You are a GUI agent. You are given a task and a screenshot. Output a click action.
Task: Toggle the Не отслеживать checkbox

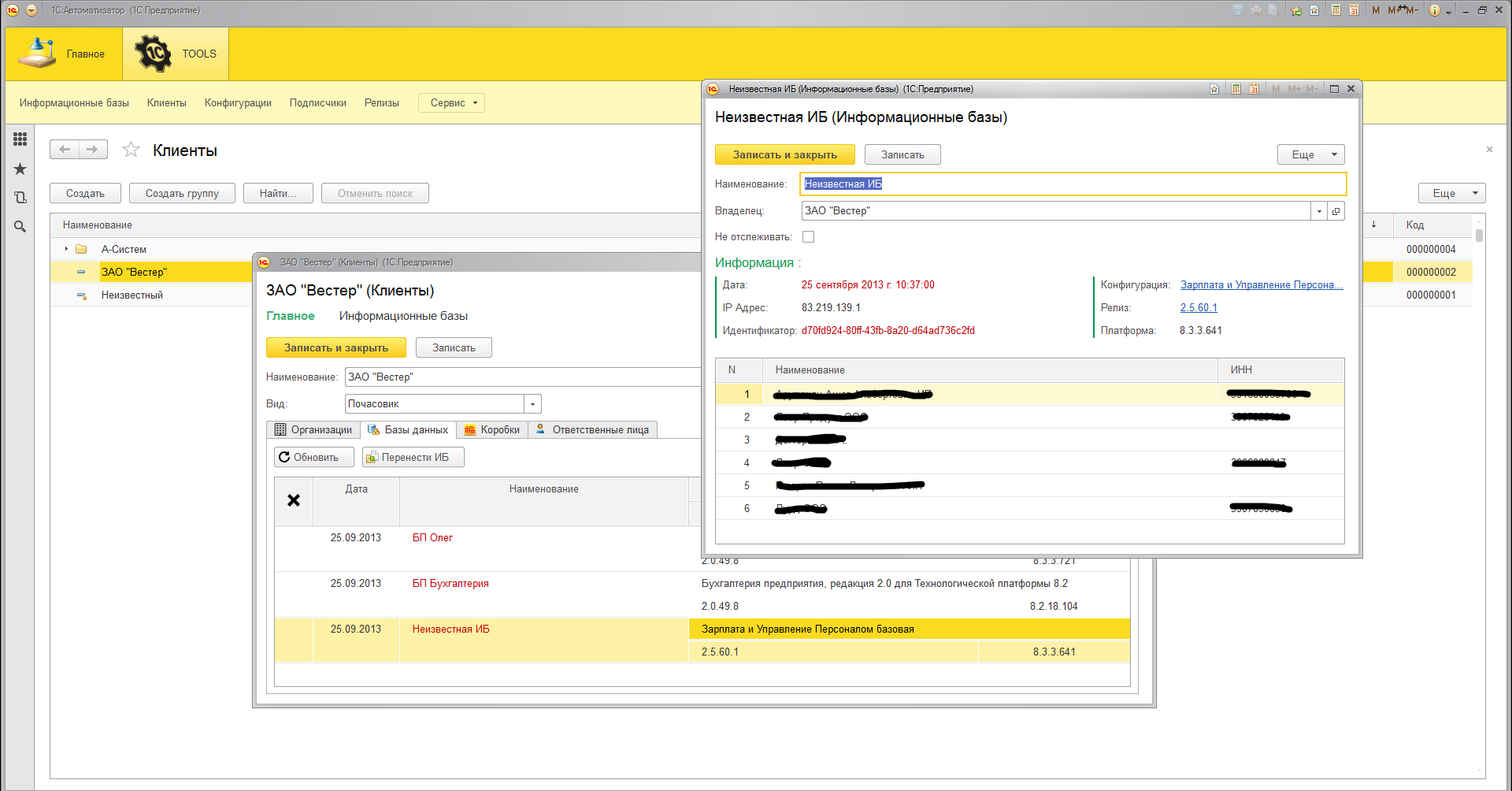click(808, 236)
